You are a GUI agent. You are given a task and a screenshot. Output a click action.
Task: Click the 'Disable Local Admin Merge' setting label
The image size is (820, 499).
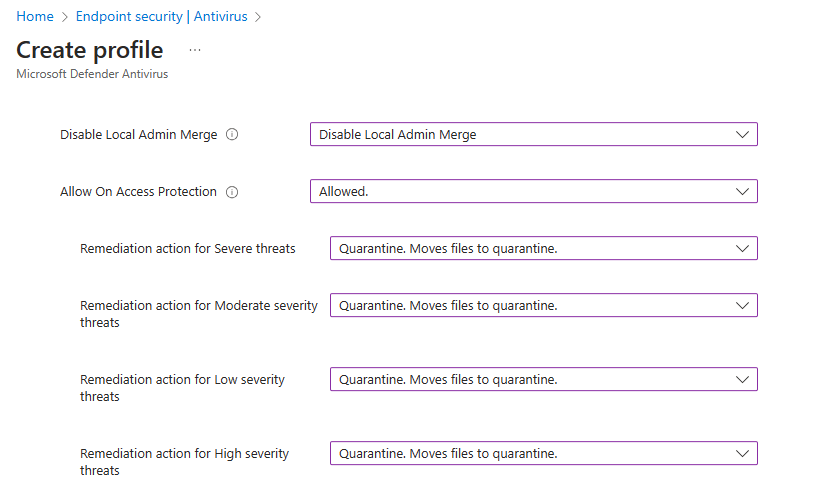(x=138, y=135)
